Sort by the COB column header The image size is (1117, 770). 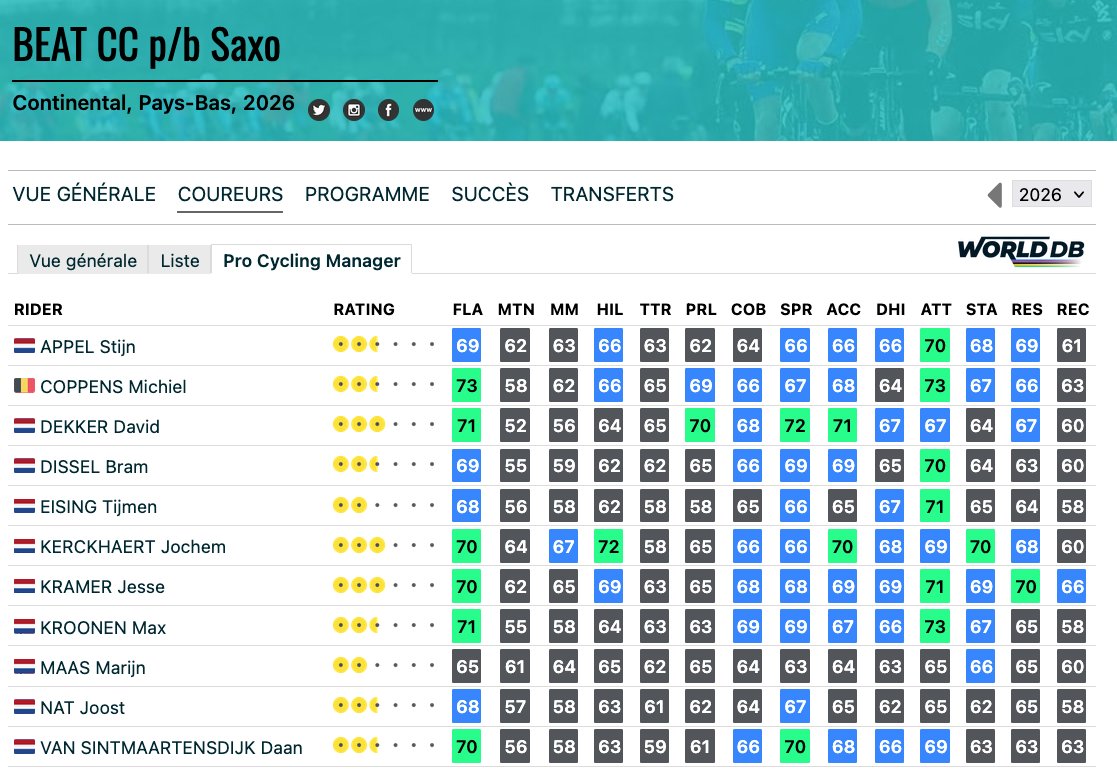coord(748,309)
